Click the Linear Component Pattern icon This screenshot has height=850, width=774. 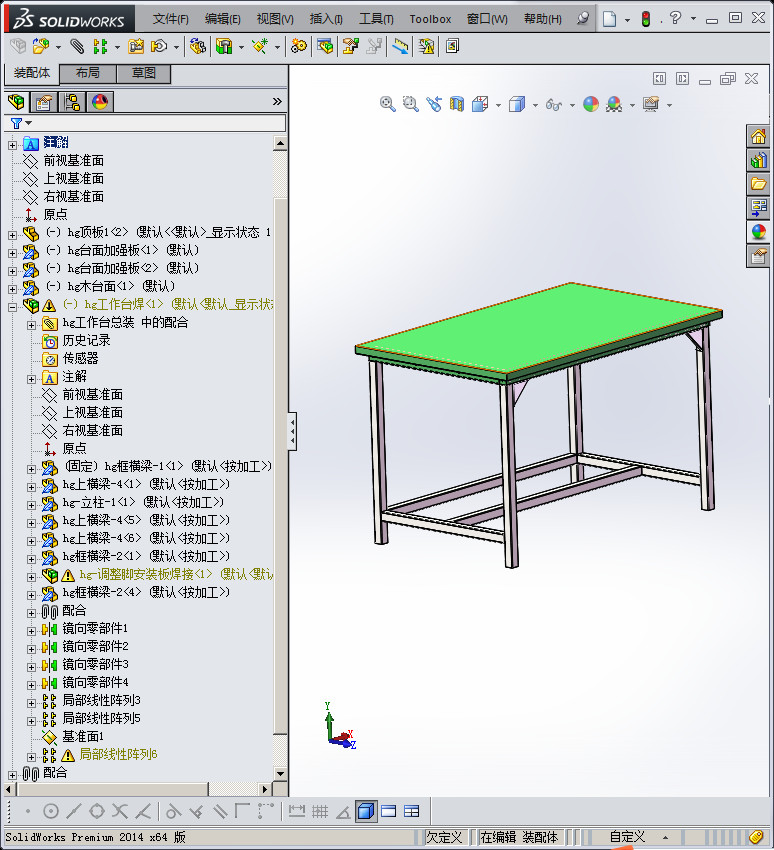point(100,47)
